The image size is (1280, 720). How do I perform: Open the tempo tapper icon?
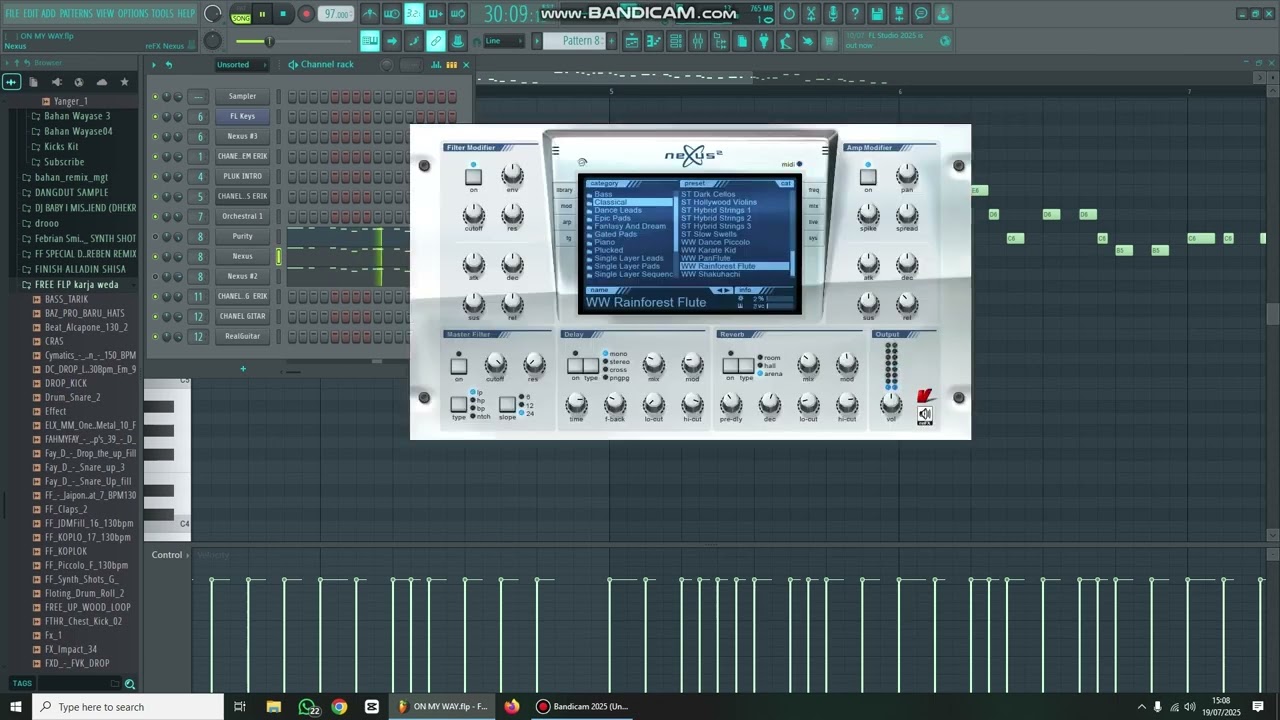click(786, 41)
